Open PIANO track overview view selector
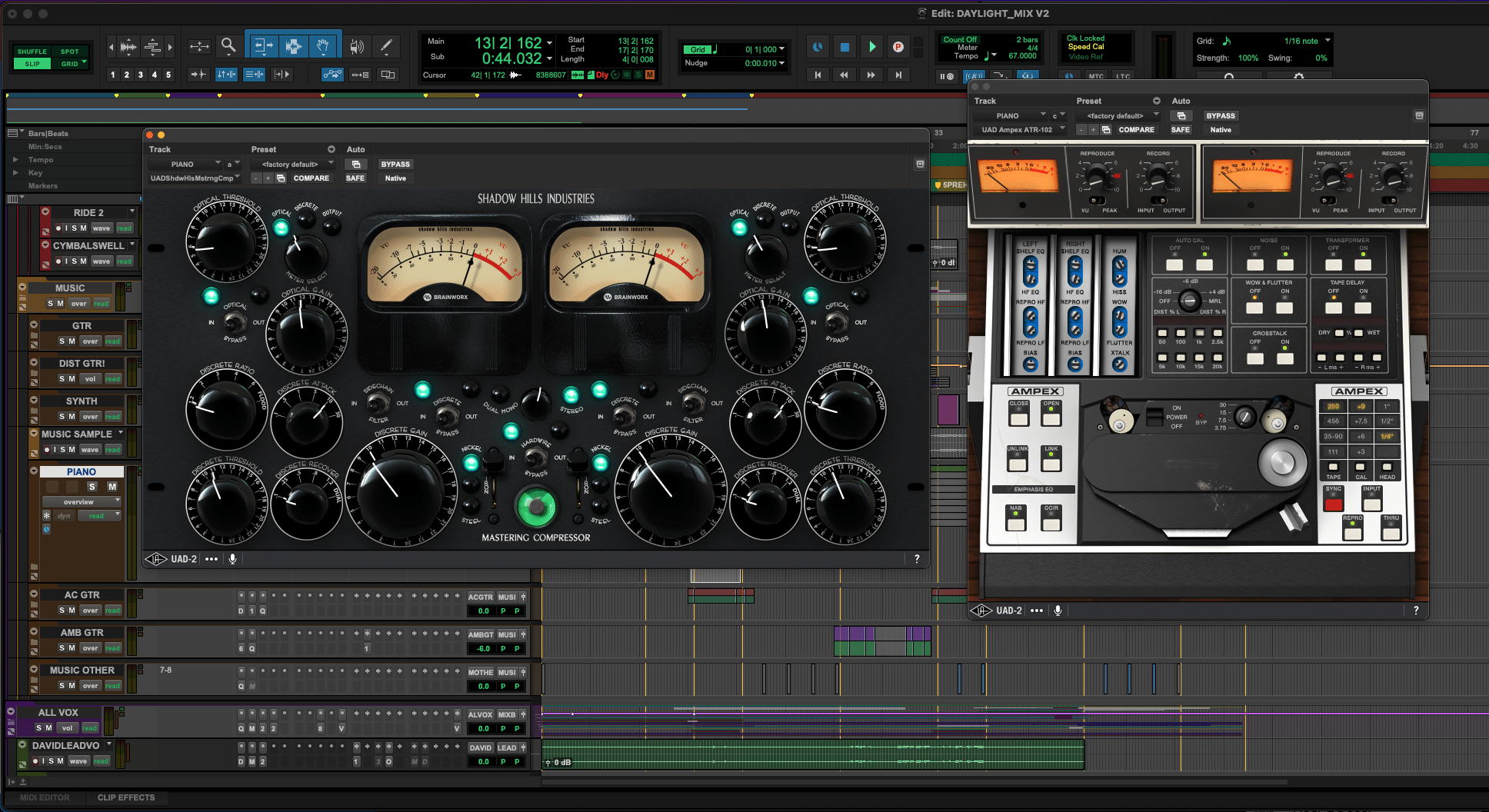Viewport: 1489px width, 812px height. [x=82, y=502]
